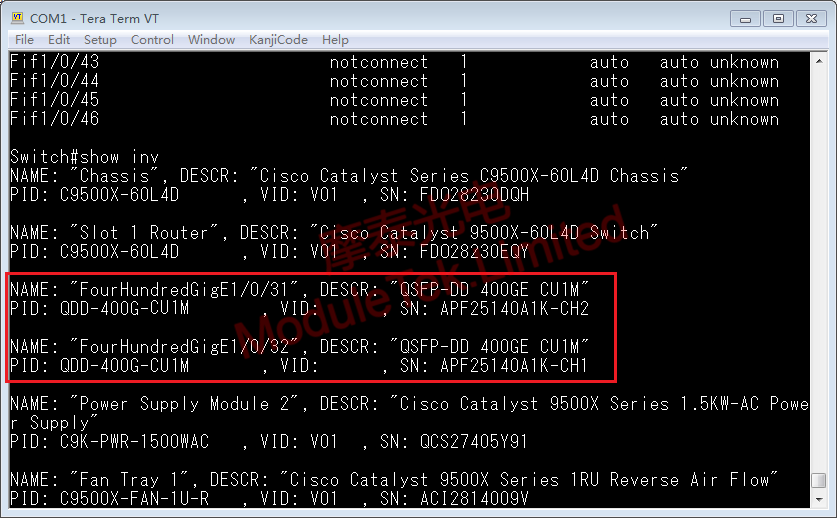Click the name FourHundredGigE1/0/32
The height and width of the screenshot is (518, 837).
[x=184, y=347]
